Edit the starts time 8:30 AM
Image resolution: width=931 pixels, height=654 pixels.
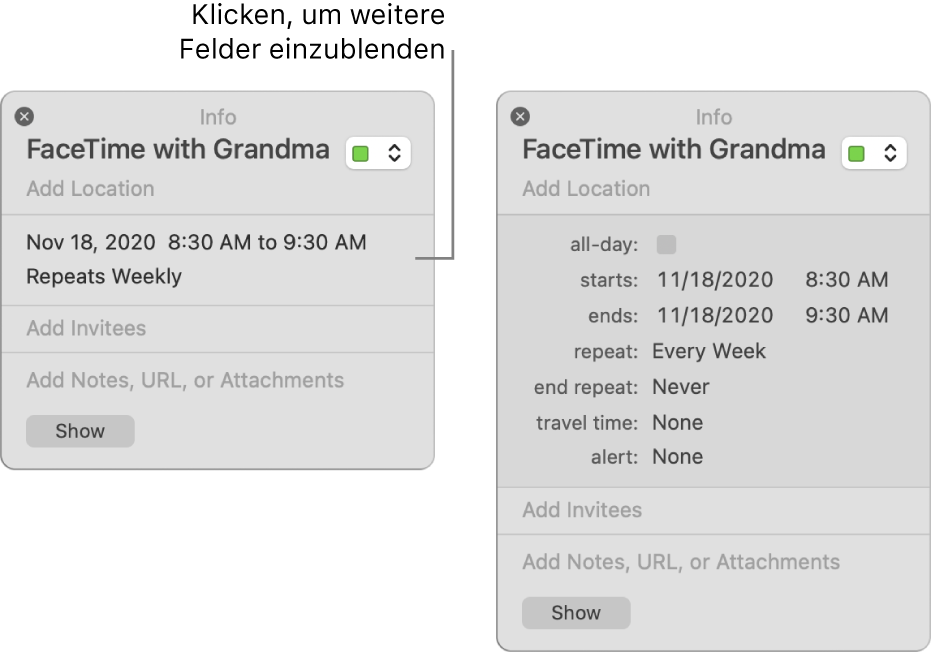click(x=847, y=280)
